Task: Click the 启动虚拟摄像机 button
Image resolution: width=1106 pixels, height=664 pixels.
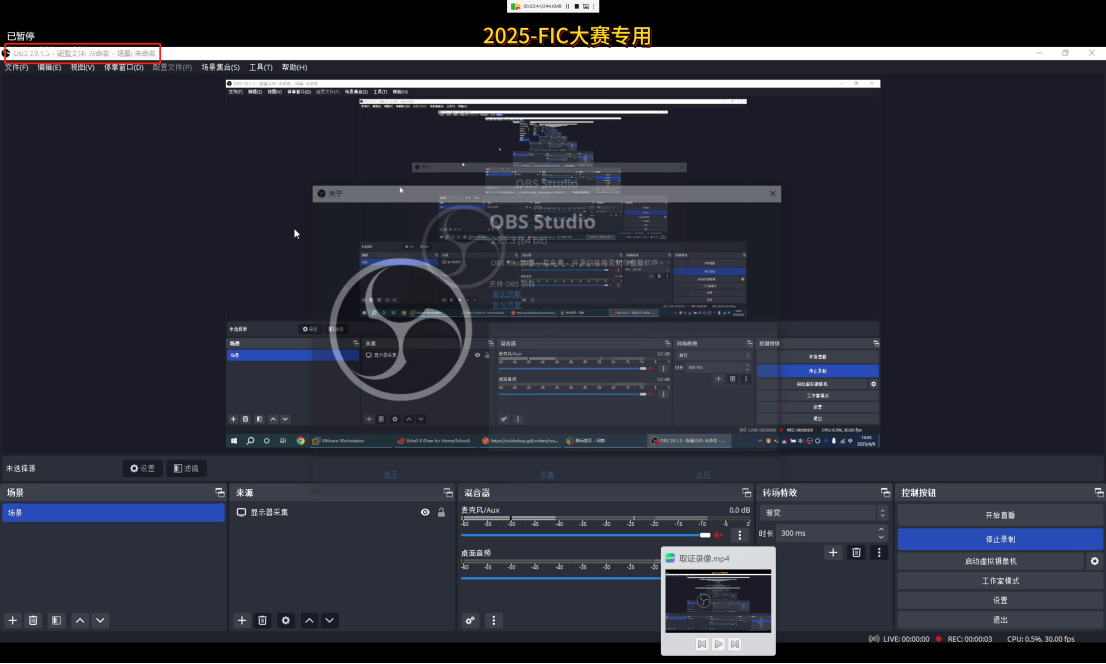Action: click(x=990, y=562)
